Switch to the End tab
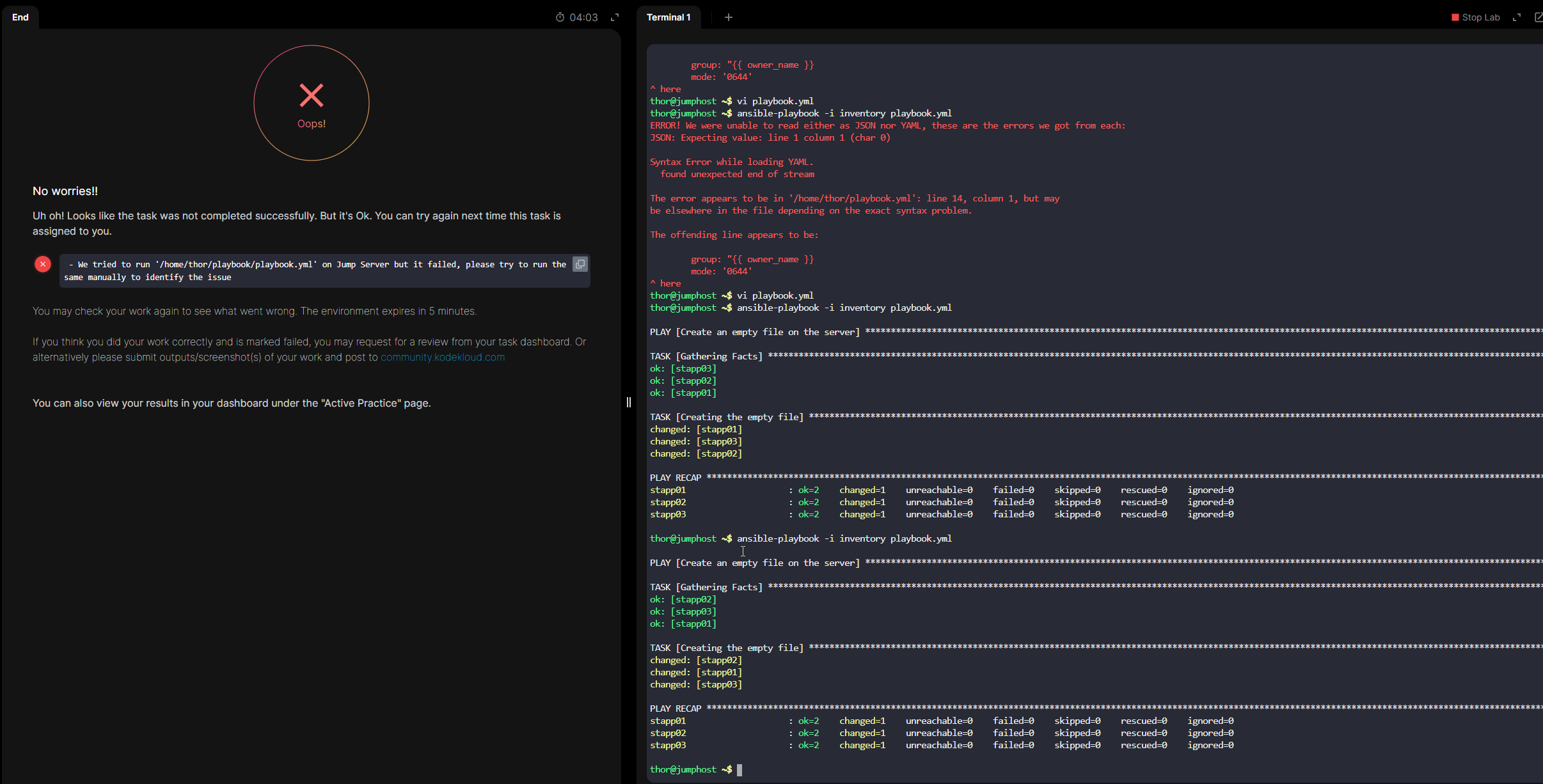Screen dimensions: 1543x784 pos(20,17)
